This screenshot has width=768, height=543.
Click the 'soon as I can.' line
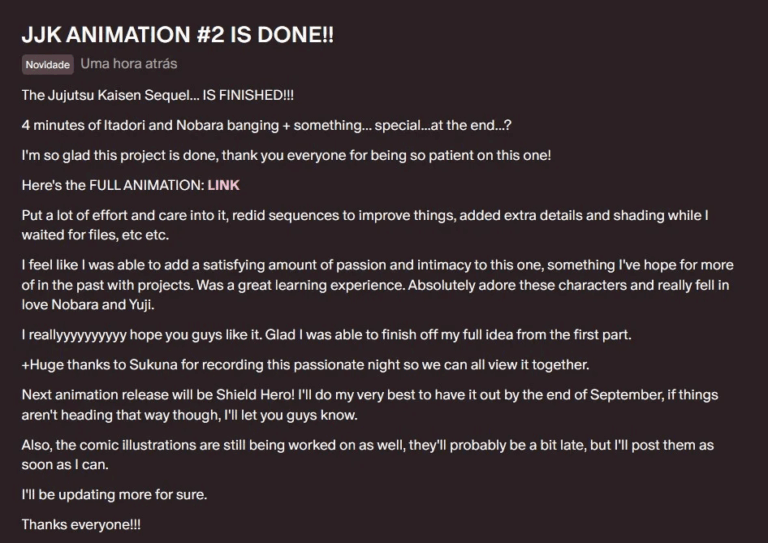(65, 465)
